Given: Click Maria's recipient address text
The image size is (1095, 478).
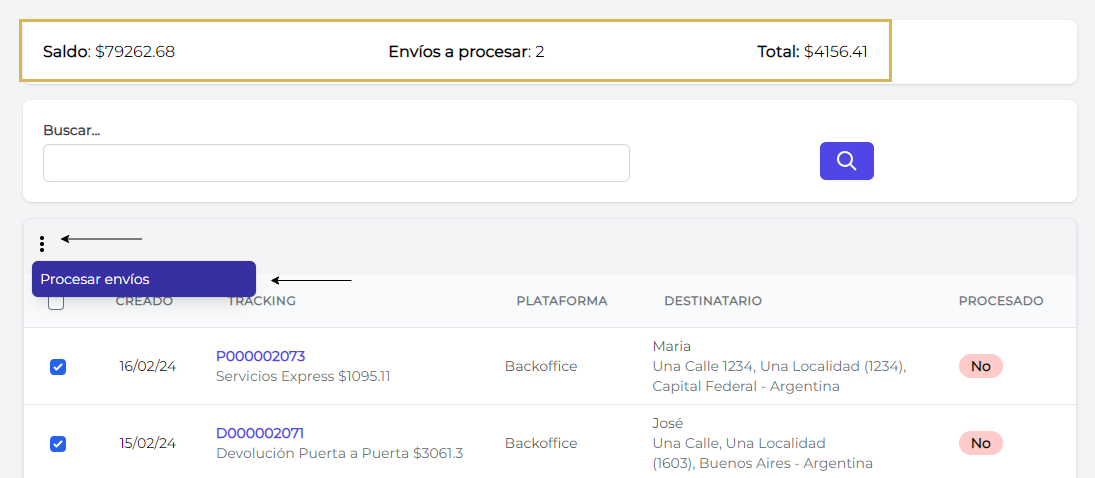Looking at the screenshot, I should 778,366.
